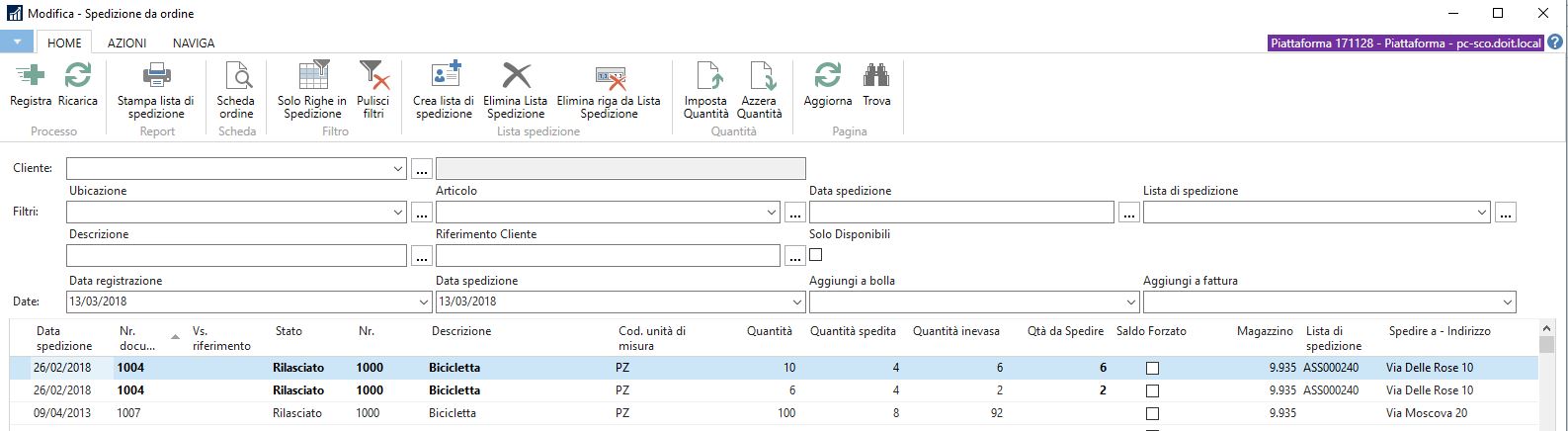This screenshot has width=1568, height=431.
Task: Toggle the Solo Disponibili checkbox
Action: [x=816, y=255]
